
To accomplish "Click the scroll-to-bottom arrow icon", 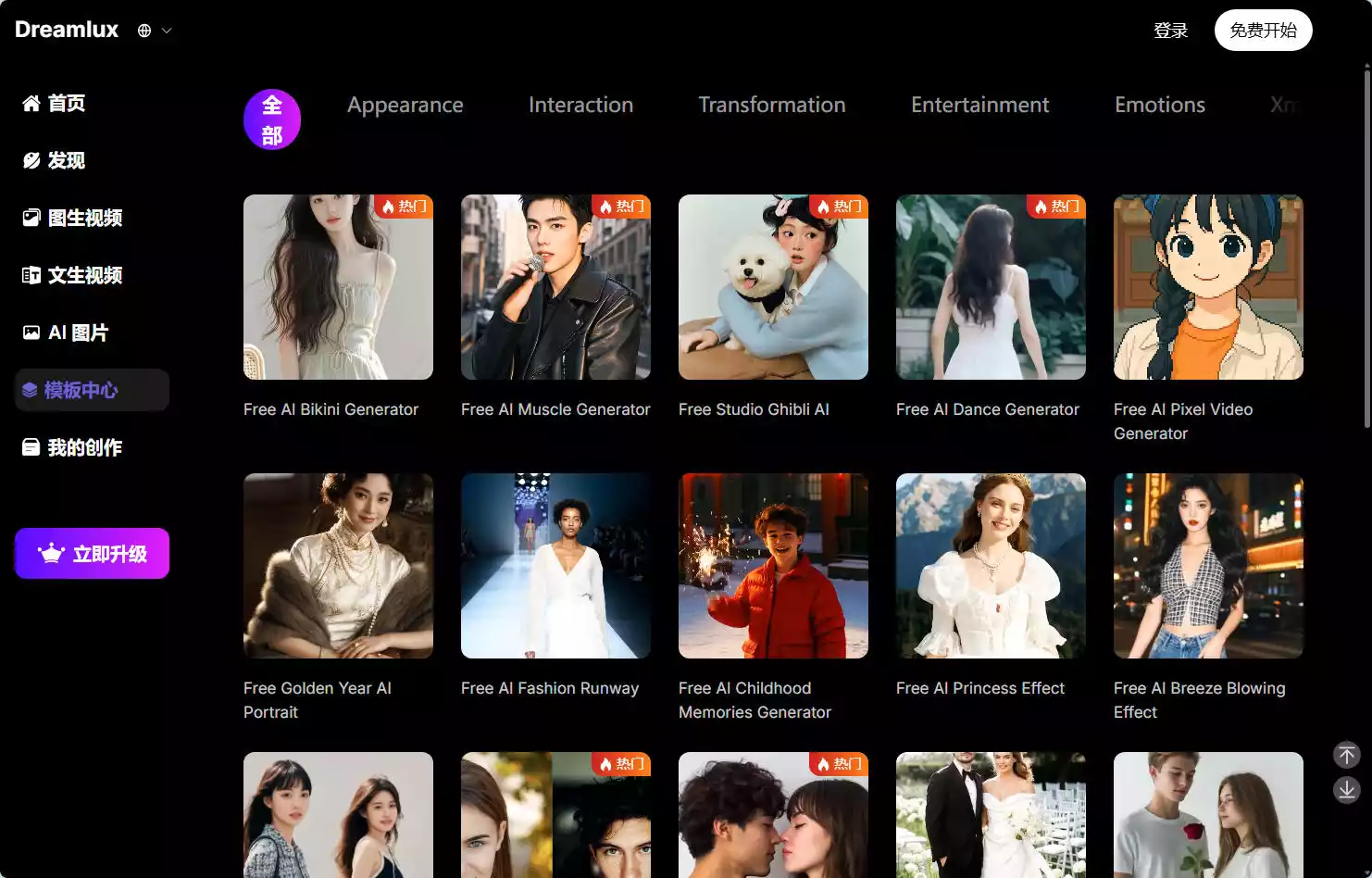I will (x=1347, y=790).
